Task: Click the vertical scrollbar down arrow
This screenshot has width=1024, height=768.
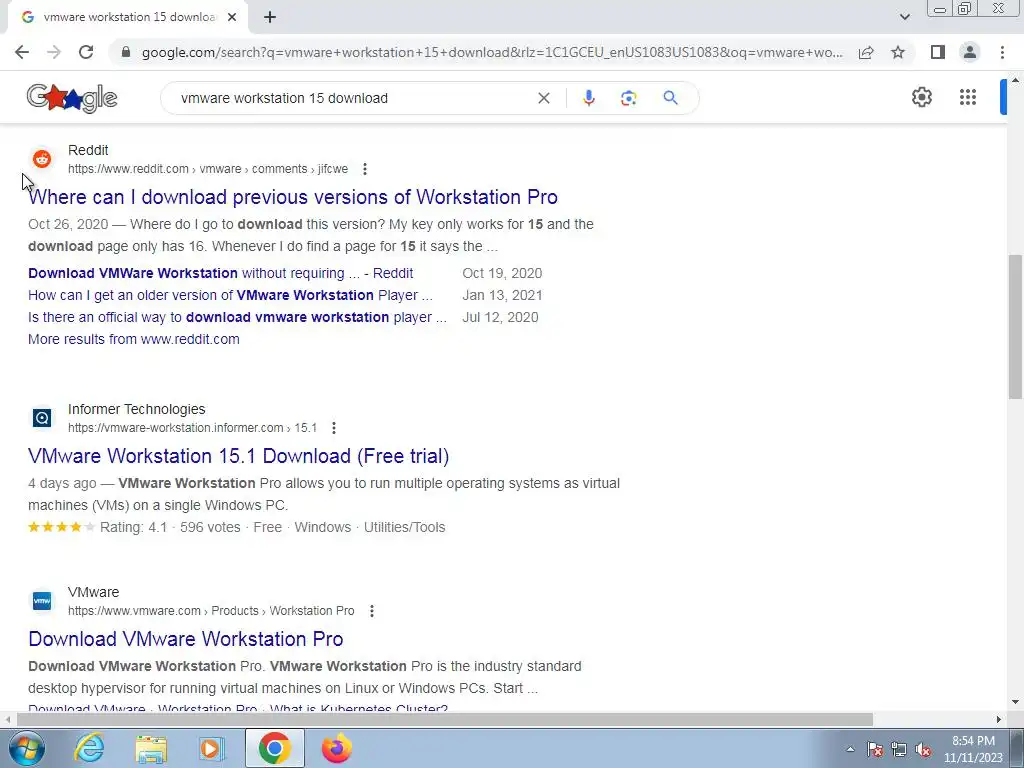Action: (1015, 702)
